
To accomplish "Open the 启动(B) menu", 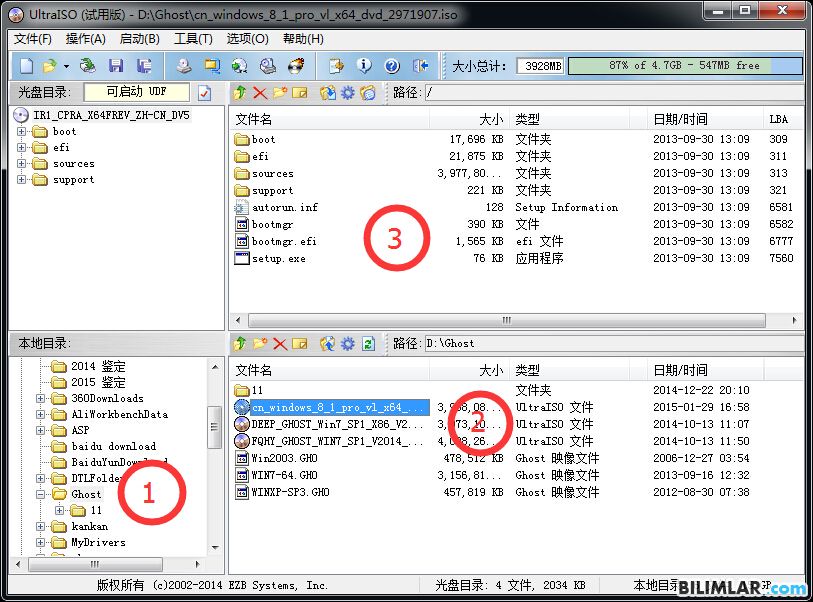I will 139,39.
